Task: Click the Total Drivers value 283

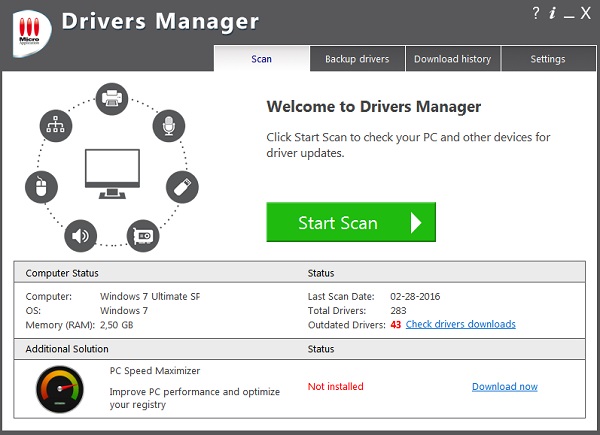Action: [x=398, y=311]
